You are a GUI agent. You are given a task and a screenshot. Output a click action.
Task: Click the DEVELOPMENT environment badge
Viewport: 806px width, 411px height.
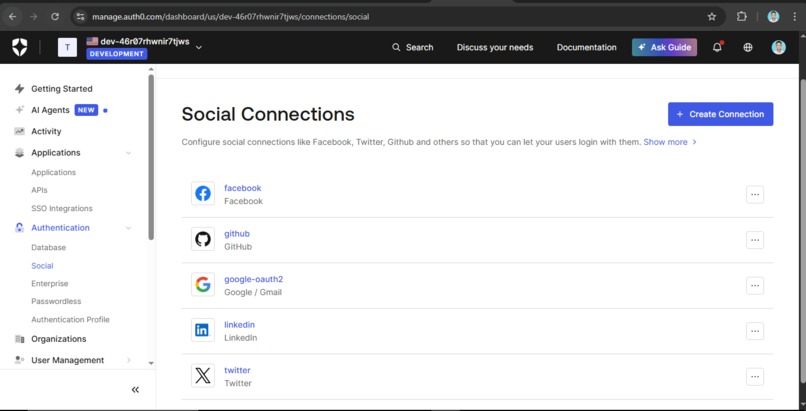[117, 54]
